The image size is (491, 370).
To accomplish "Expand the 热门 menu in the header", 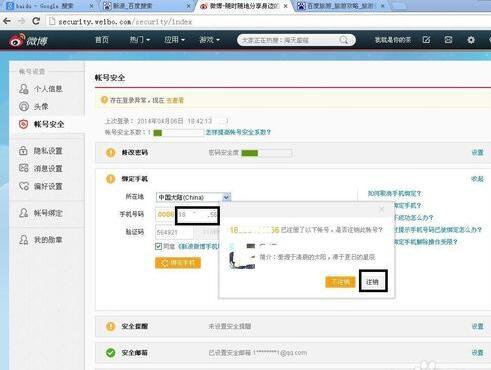I will click(x=140, y=40).
